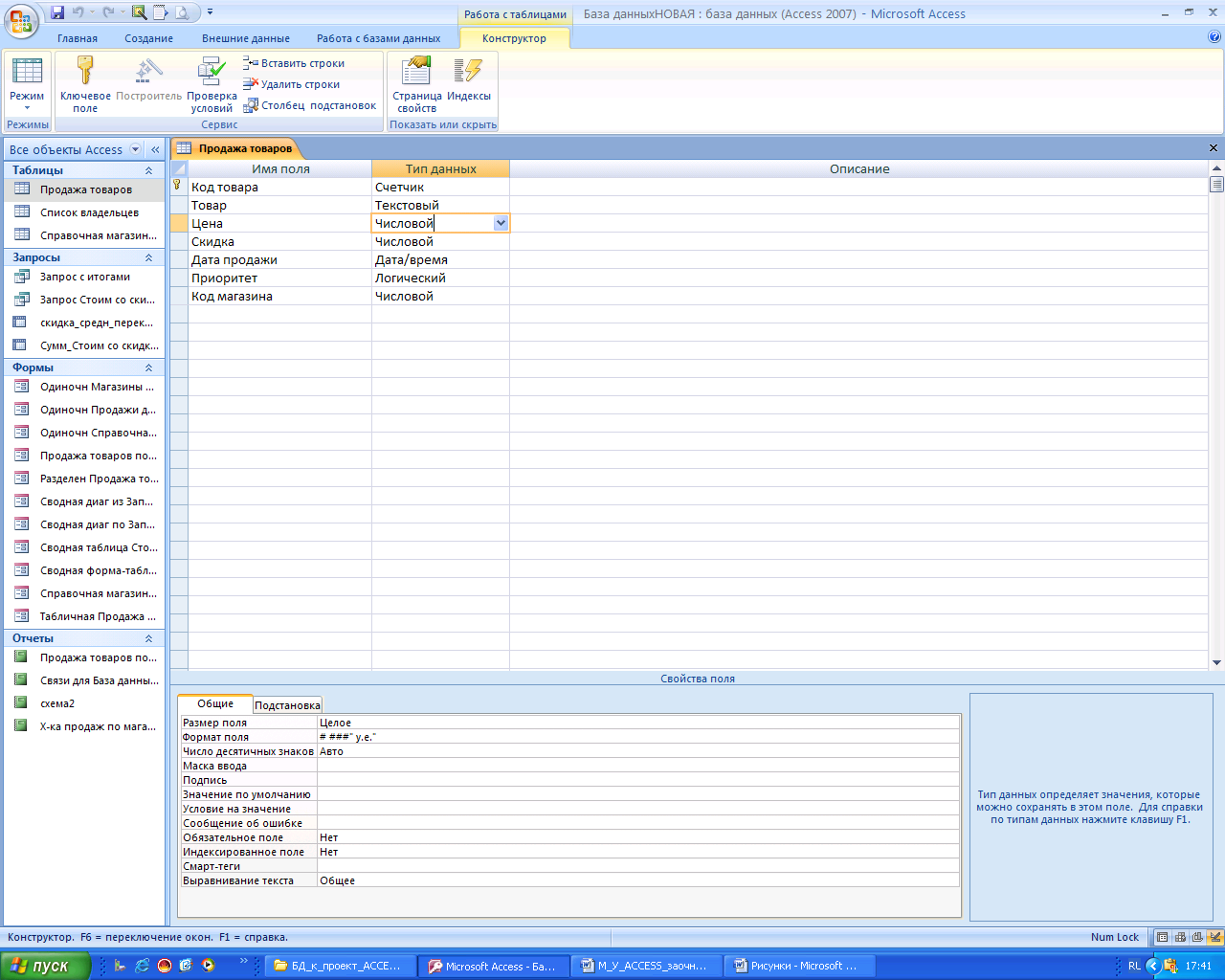The image size is (1225, 980).
Task: Click the пуск Start button
Action: point(45,966)
